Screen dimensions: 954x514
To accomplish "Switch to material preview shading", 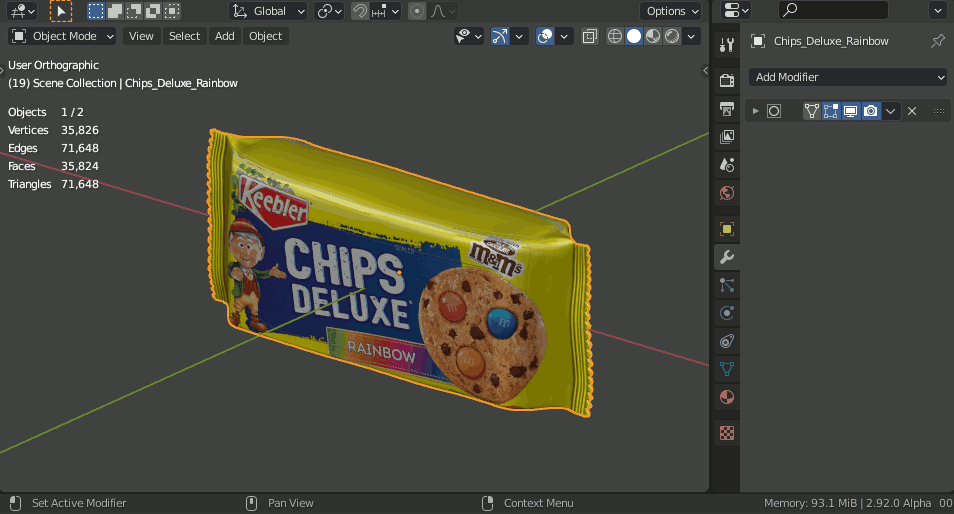I will (653, 36).
